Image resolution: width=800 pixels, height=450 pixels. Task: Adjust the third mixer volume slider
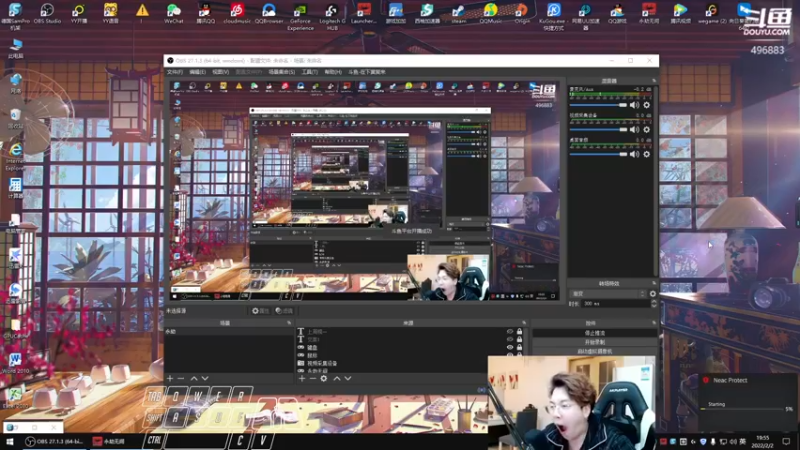(x=598, y=154)
